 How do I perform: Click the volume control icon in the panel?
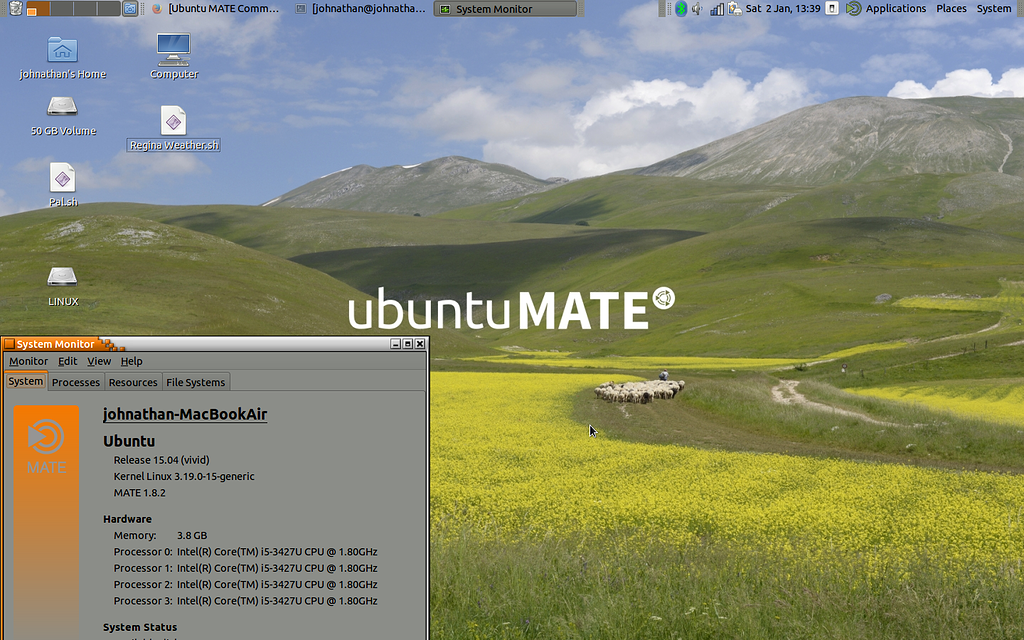pyautogui.click(x=697, y=8)
